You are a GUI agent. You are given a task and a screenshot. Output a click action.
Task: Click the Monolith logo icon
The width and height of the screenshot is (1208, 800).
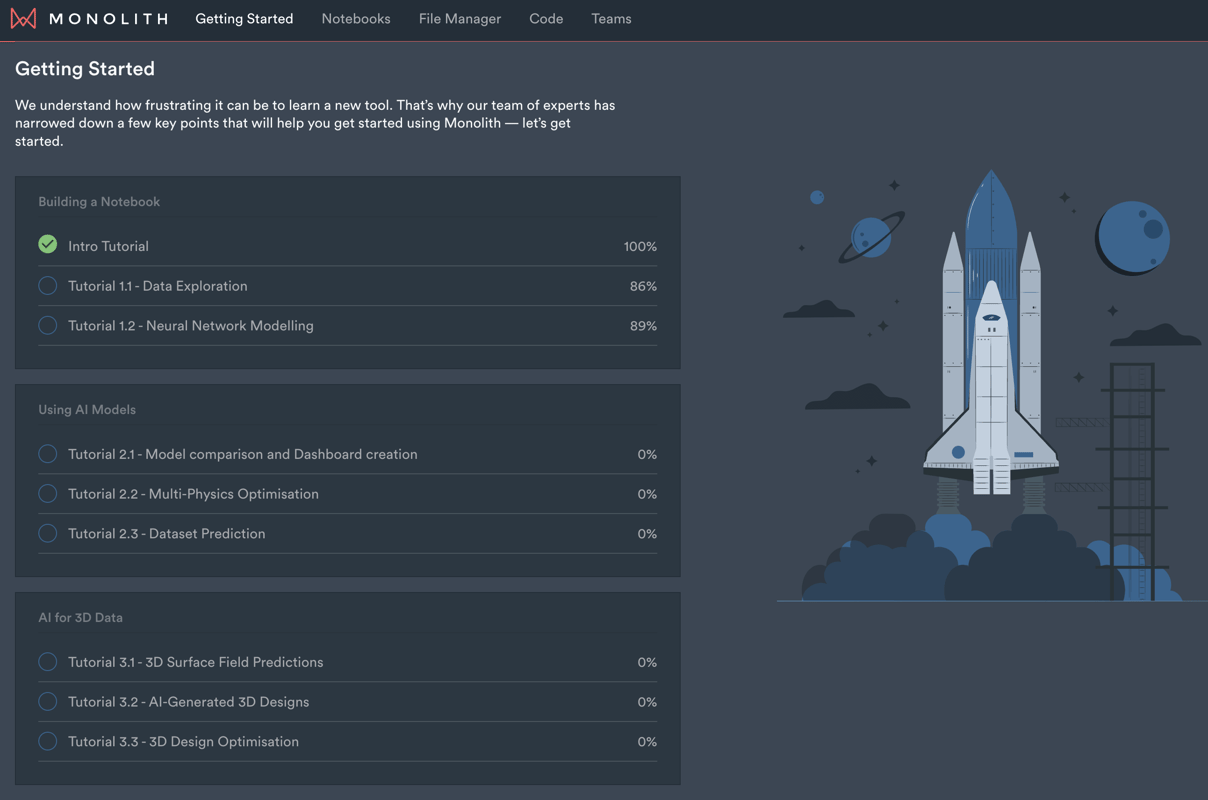tap(23, 17)
